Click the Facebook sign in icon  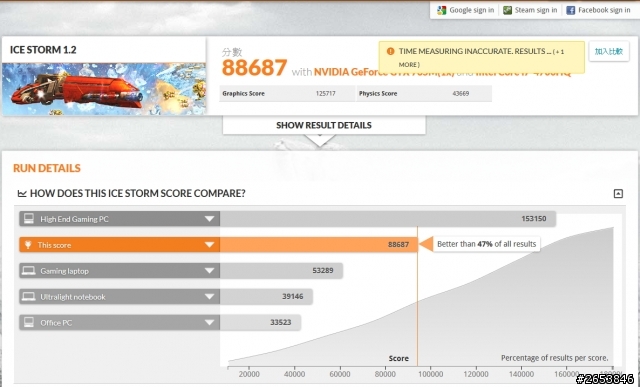pos(570,10)
